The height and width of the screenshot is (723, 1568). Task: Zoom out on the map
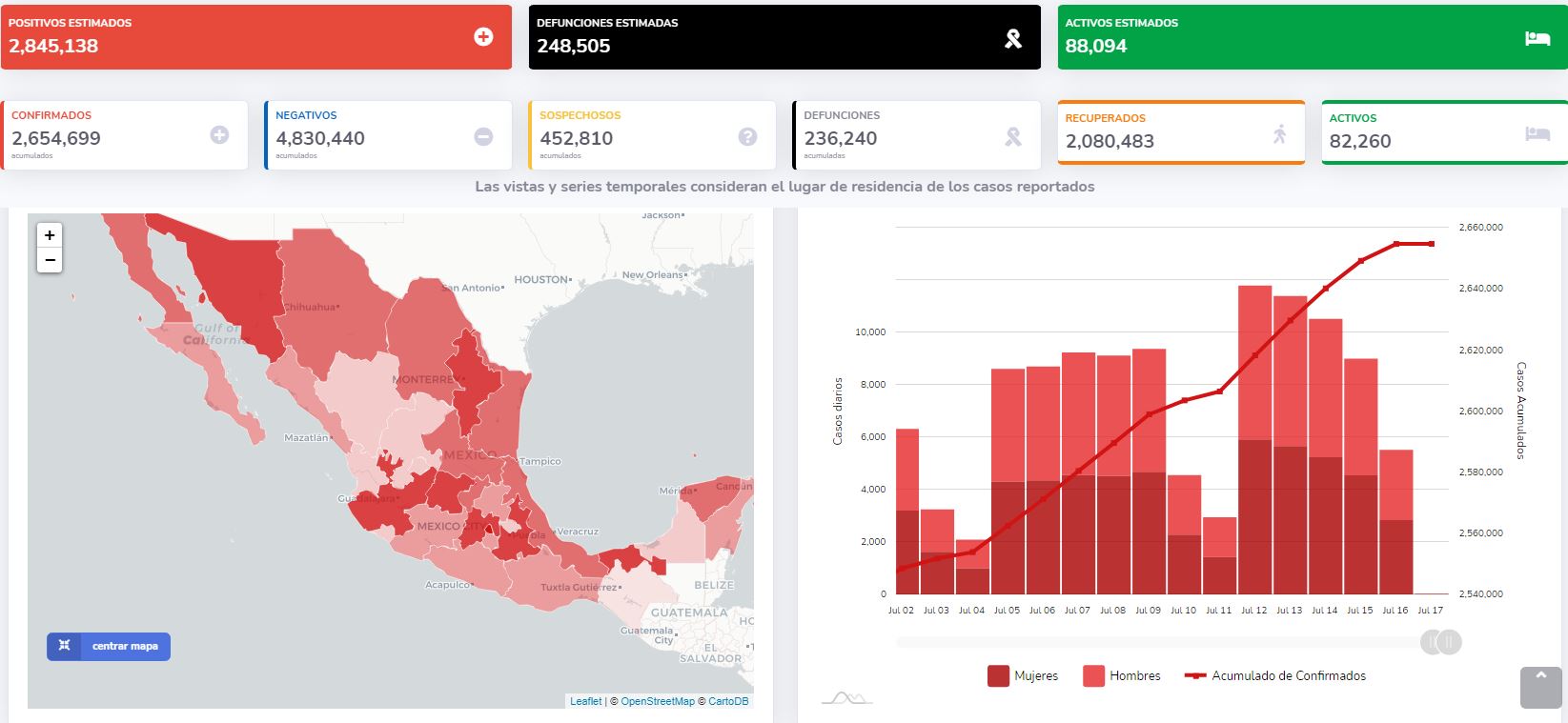click(50, 260)
